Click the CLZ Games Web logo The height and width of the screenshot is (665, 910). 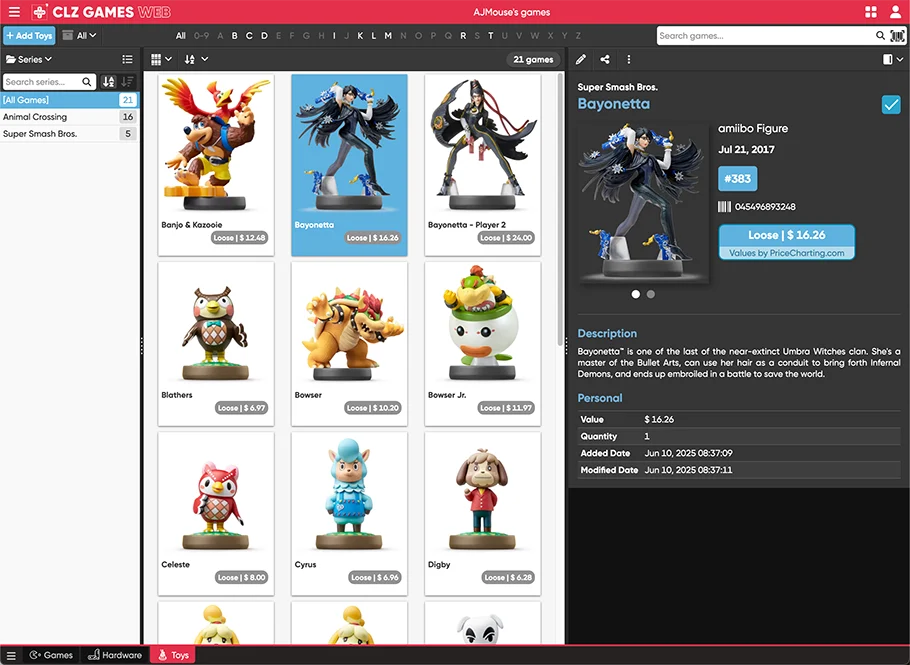(101, 12)
